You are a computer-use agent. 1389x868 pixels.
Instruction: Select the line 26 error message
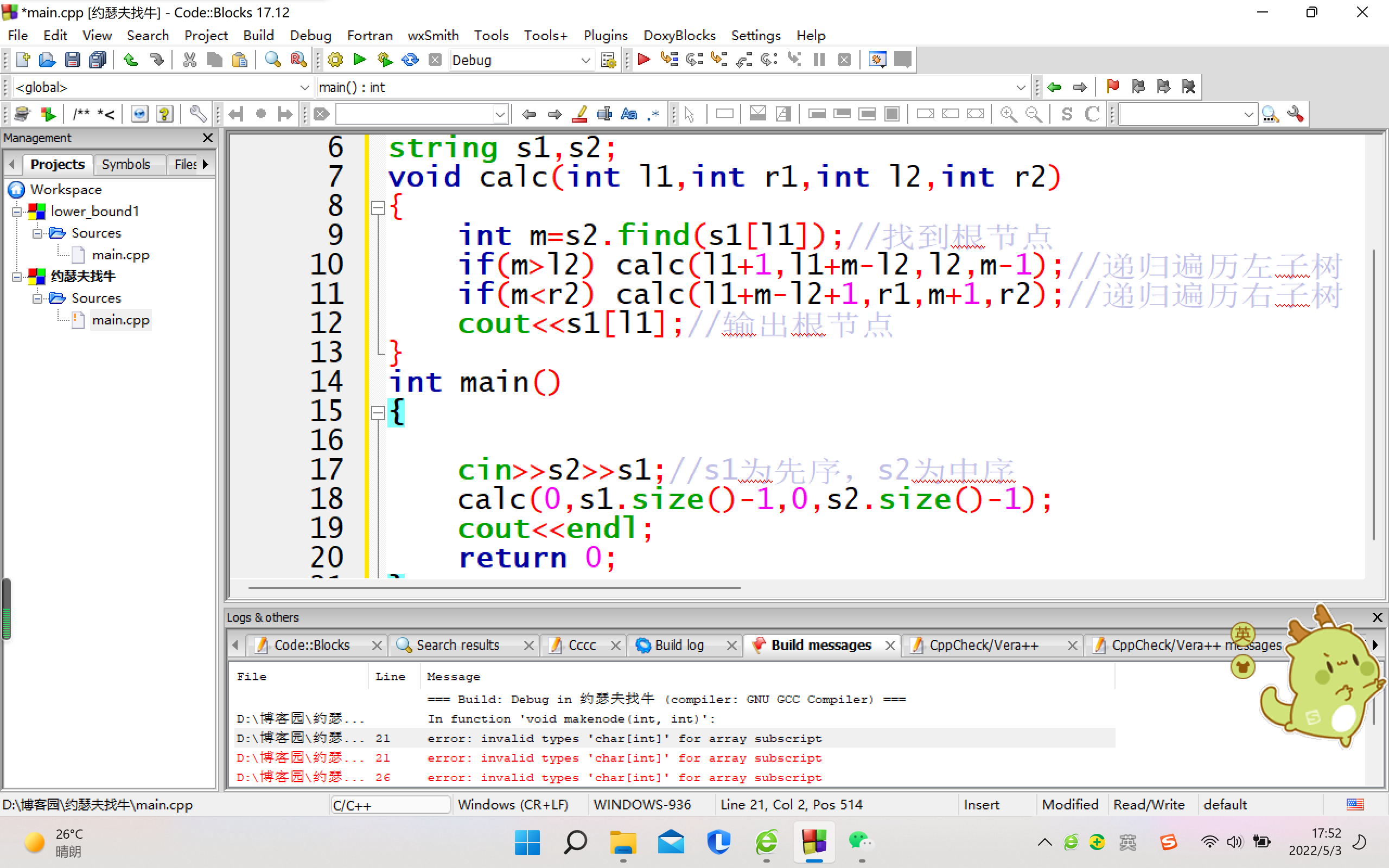(x=624, y=777)
